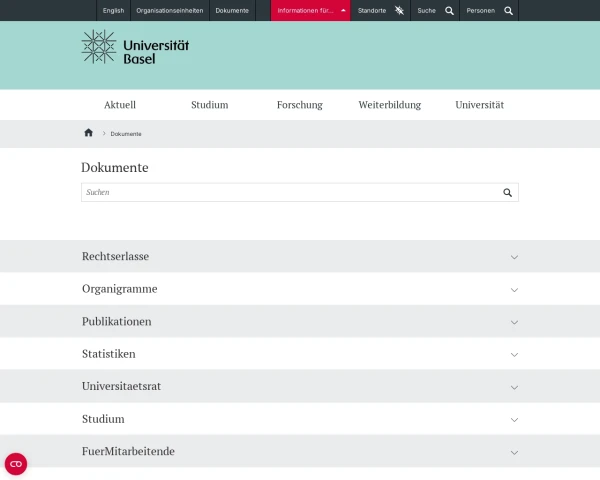Expand the Universitaetsrat section chevron
Image resolution: width=600 pixels, height=480 pixels.
[514, 387]
